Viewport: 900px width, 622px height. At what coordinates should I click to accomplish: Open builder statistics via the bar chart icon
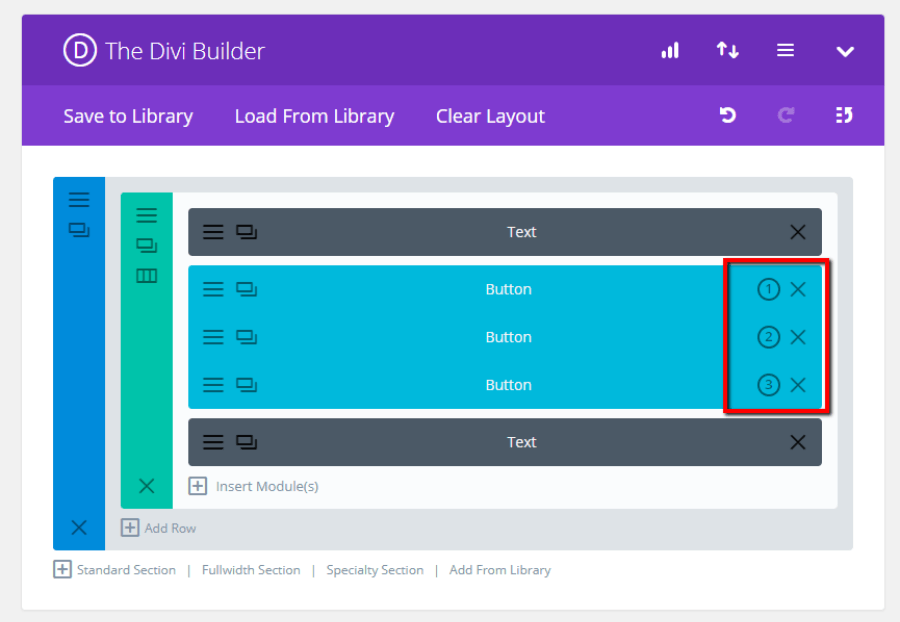click(x=669, y=50)
